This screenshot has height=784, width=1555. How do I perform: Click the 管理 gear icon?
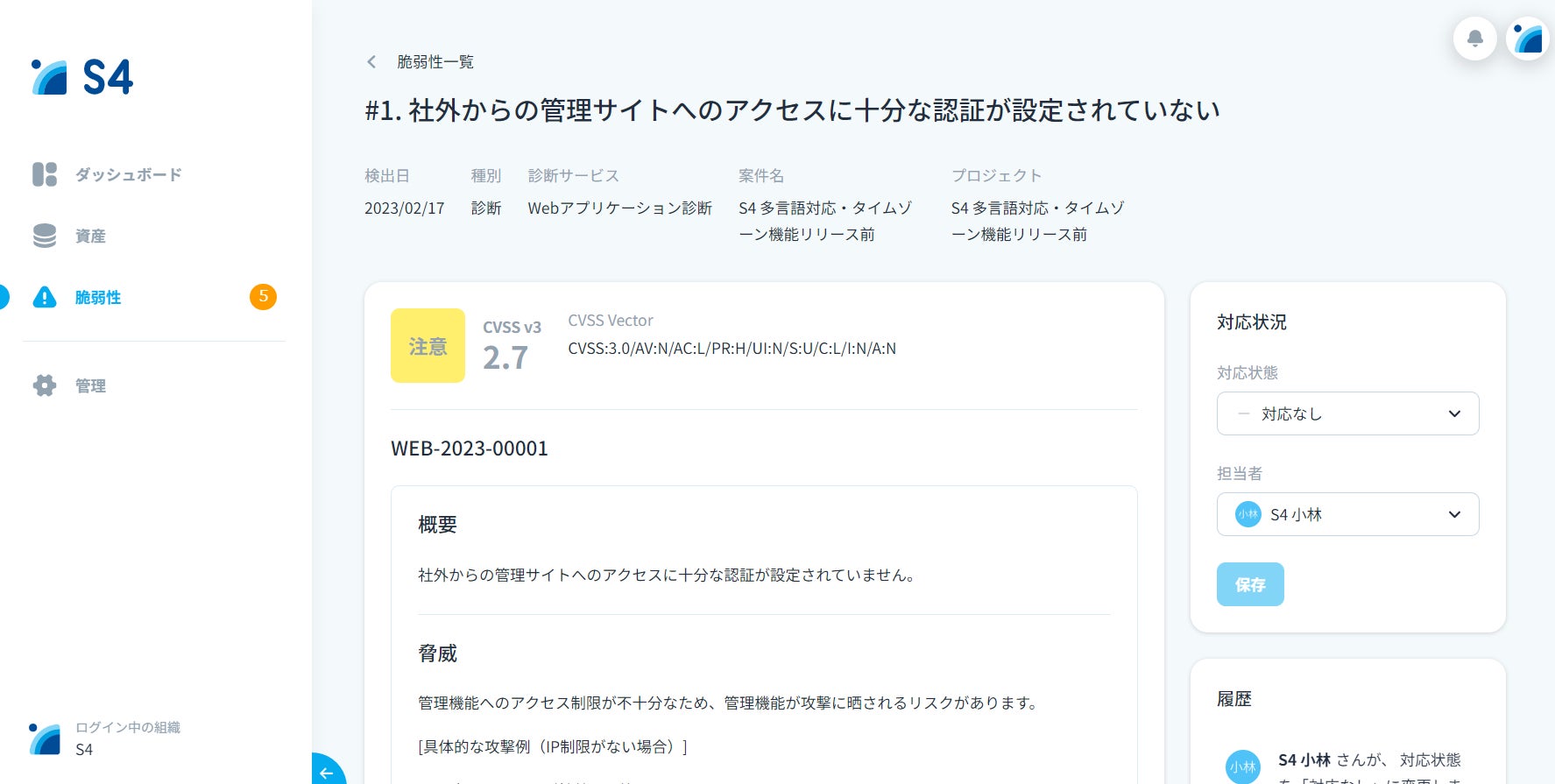(45, 385)
